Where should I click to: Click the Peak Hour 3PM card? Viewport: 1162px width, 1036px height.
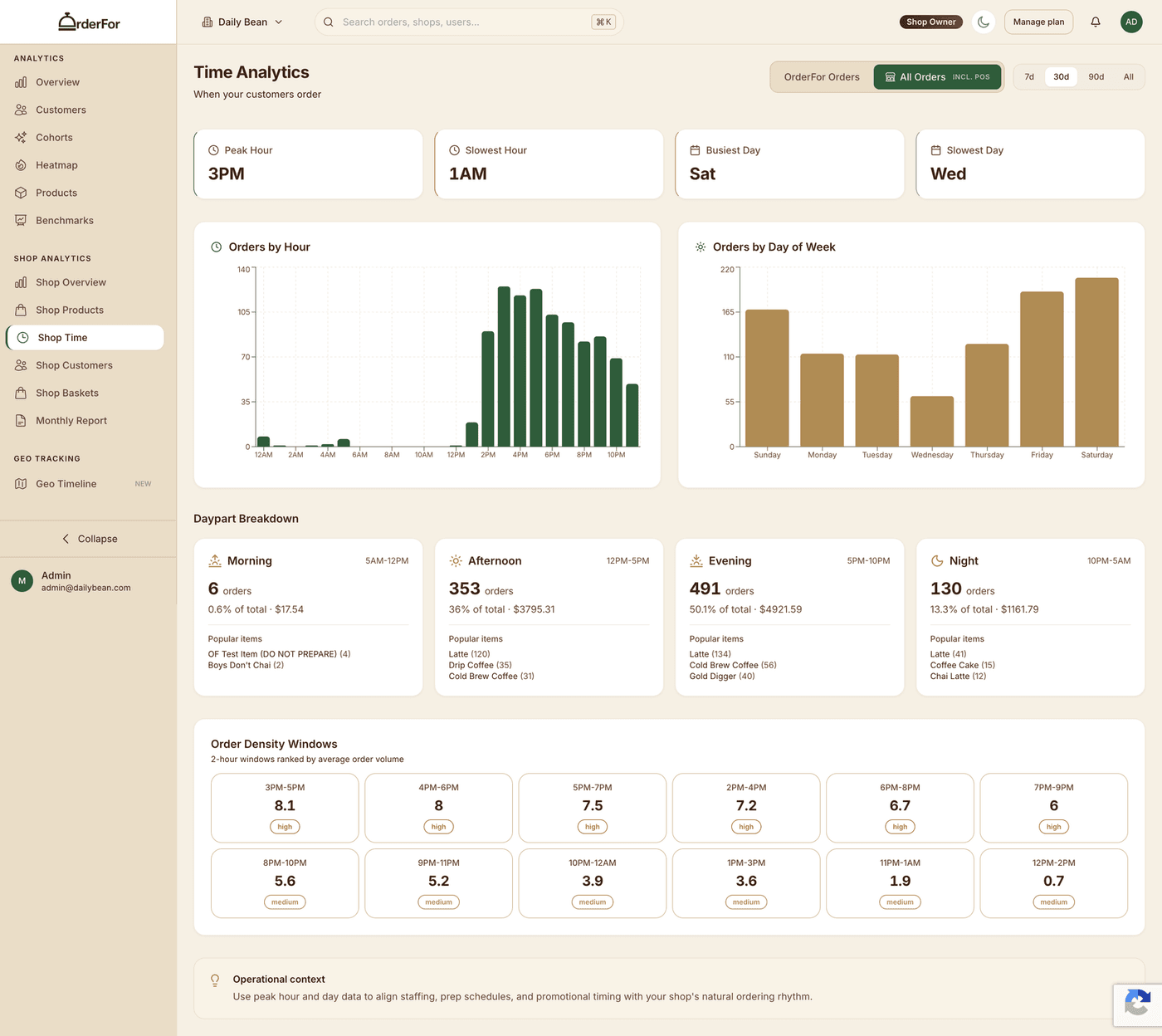[308, 164]
